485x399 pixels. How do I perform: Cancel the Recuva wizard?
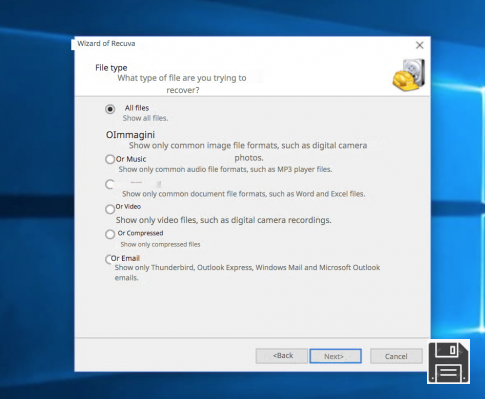[x=396, y=356]
